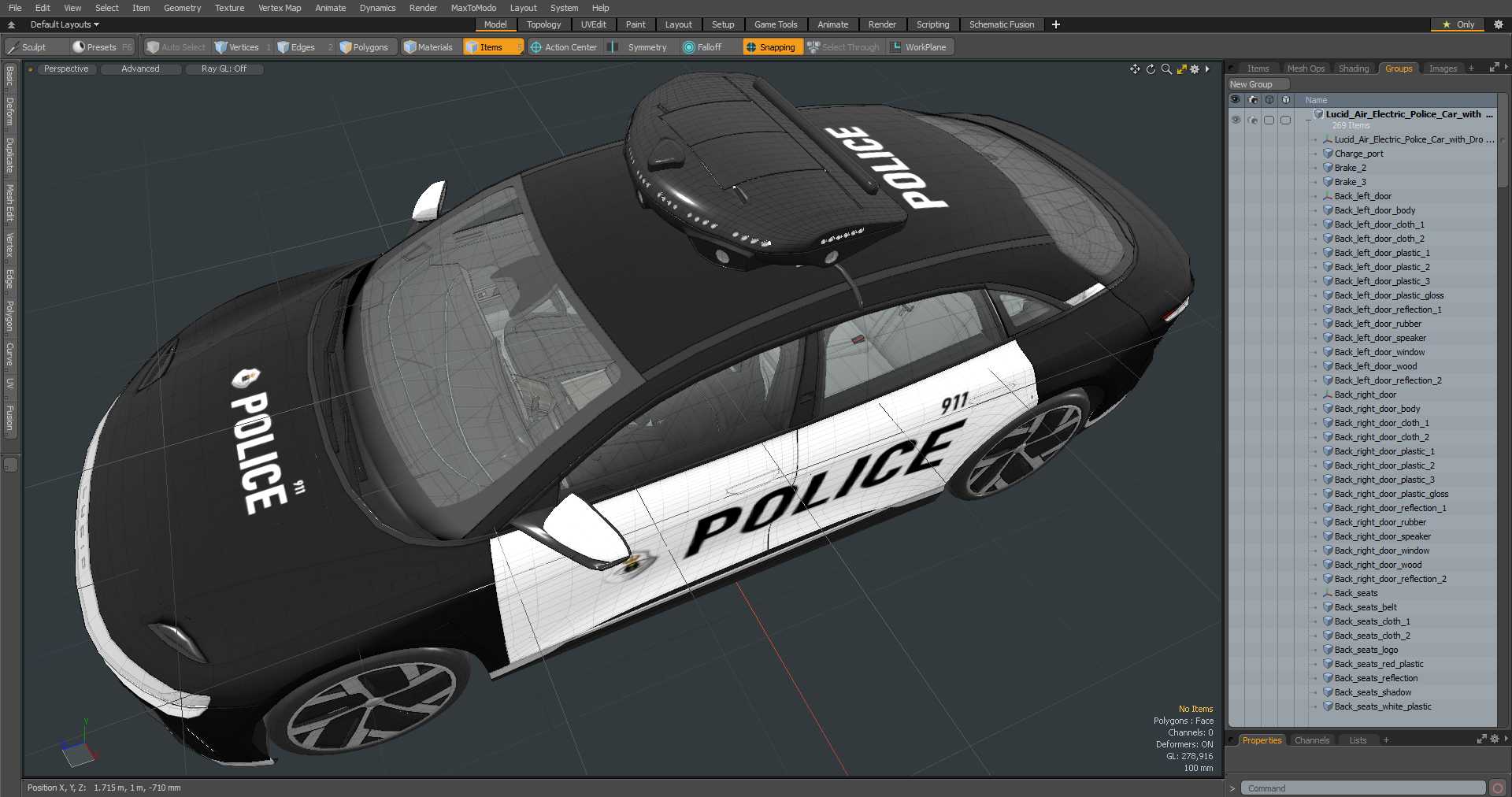
Task: Click the viewport zoom magnifier icon
Action: pyautogui.click(x=1166, y=69)
